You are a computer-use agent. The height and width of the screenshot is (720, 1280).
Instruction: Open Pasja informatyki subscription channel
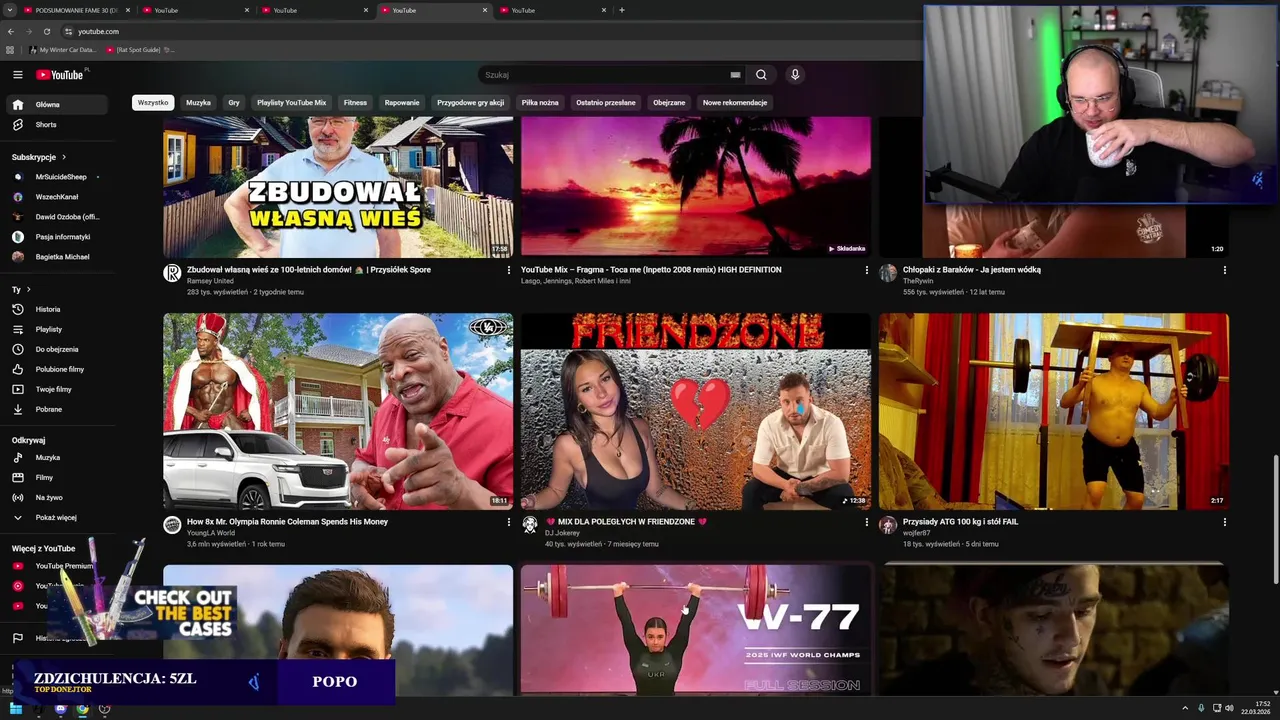60,237
